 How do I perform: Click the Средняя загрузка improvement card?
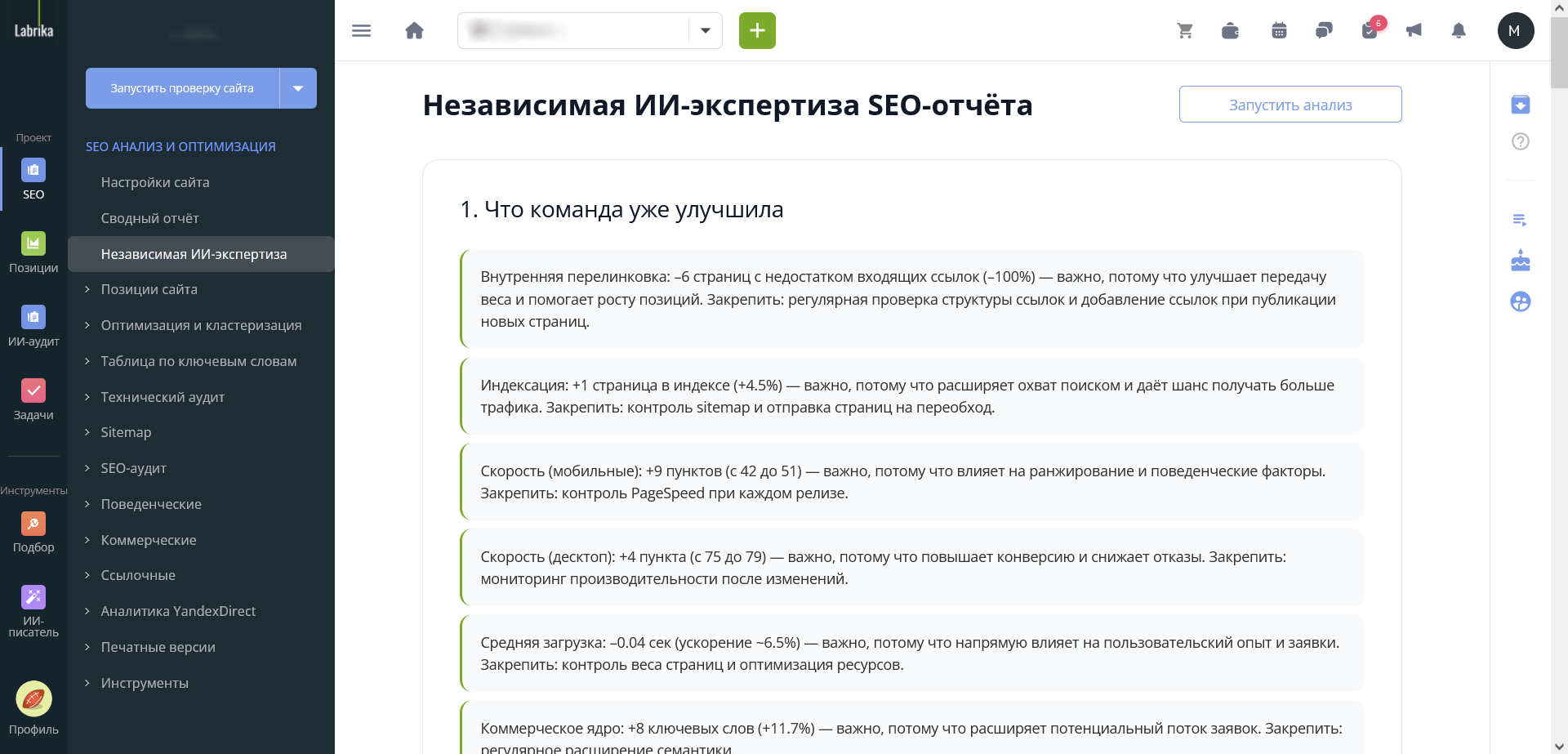point(912,654)
